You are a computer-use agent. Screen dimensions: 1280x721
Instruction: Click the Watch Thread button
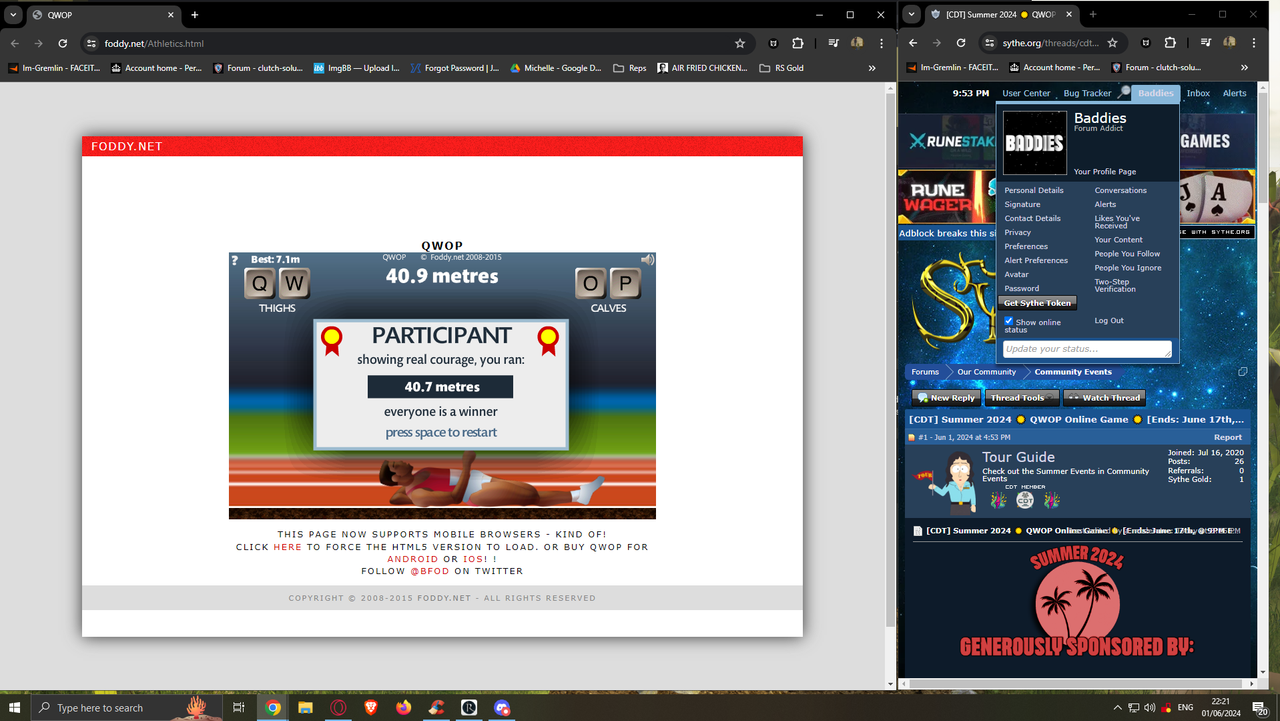(1103, 398)
